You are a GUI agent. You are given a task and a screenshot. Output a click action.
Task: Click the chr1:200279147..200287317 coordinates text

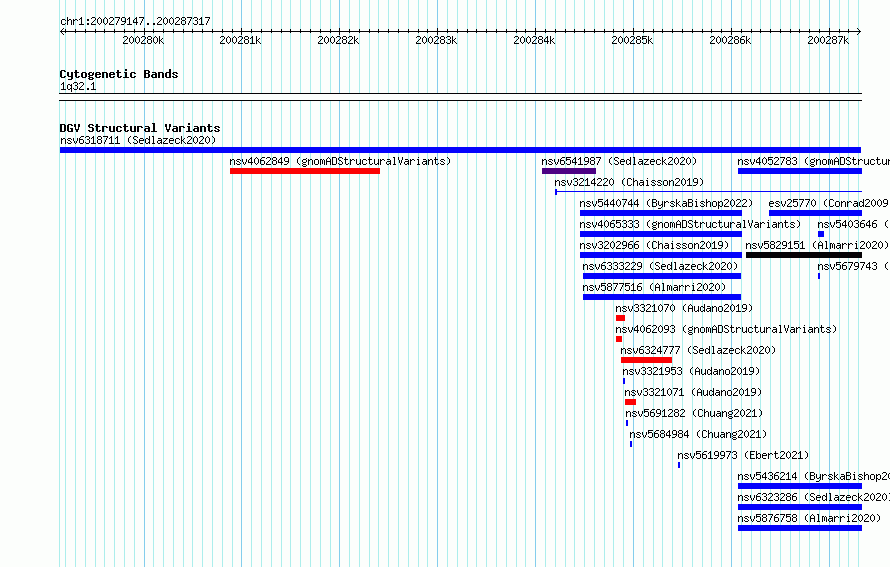pyautogui.click(x=135, y=22)
